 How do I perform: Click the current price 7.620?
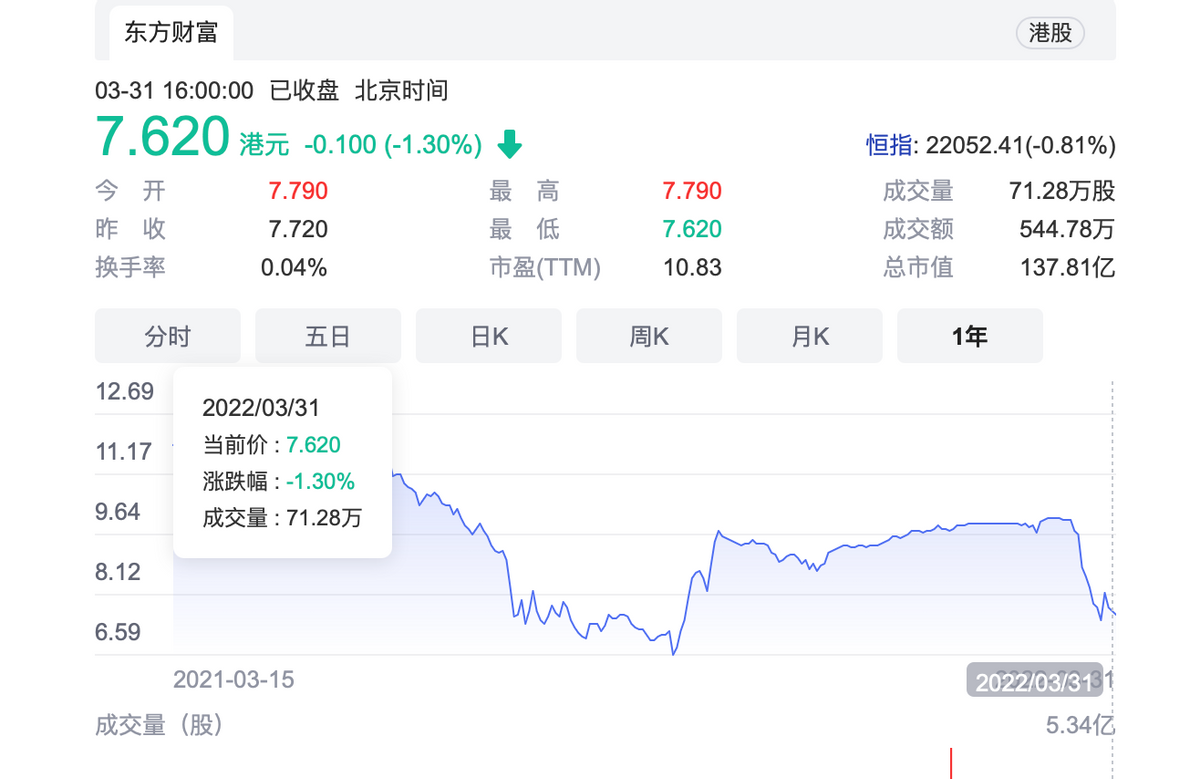(163, 137)
